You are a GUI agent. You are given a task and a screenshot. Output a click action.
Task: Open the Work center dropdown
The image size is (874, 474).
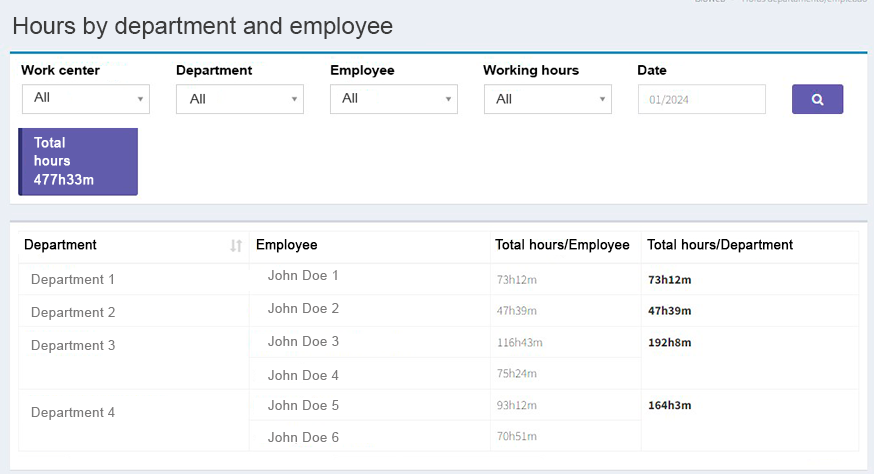pos(85,98)
